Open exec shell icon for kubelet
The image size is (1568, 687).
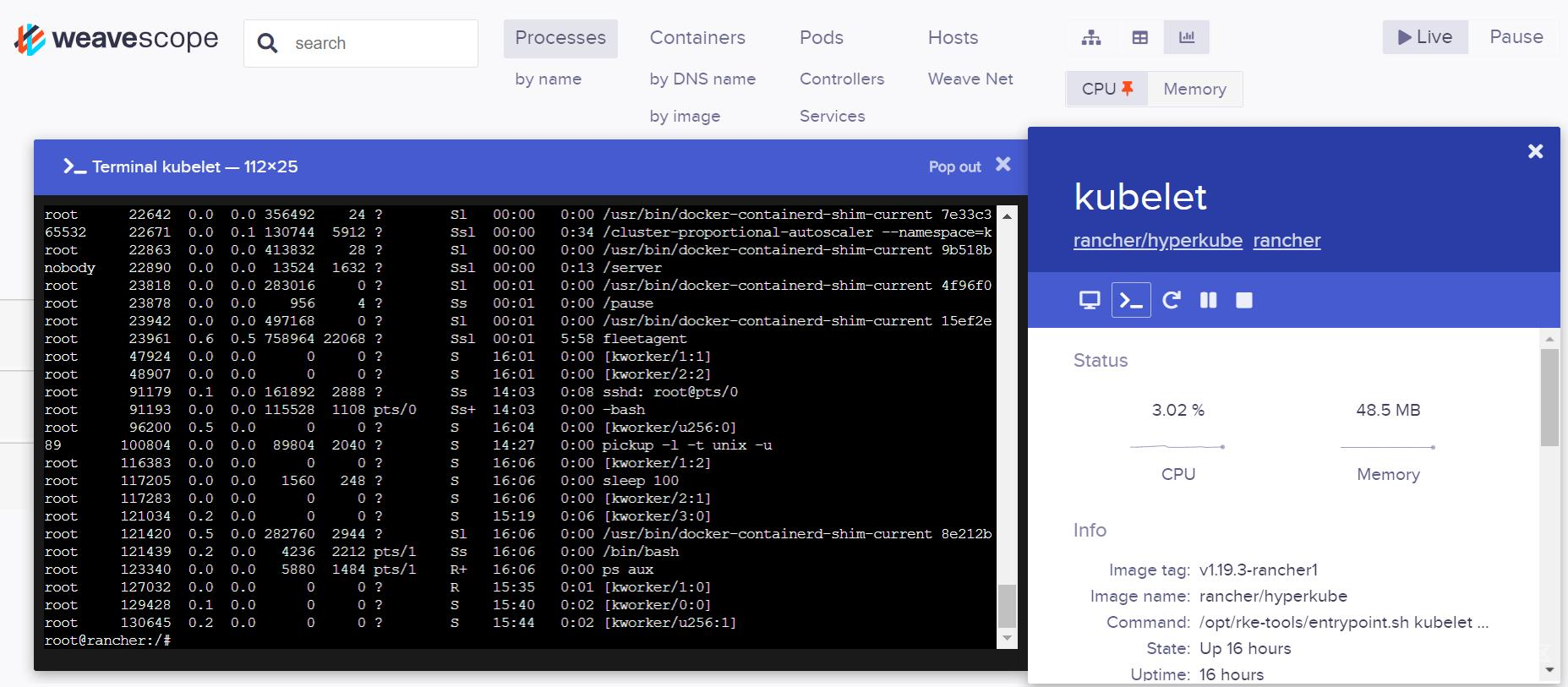[x=1131, y=300]
